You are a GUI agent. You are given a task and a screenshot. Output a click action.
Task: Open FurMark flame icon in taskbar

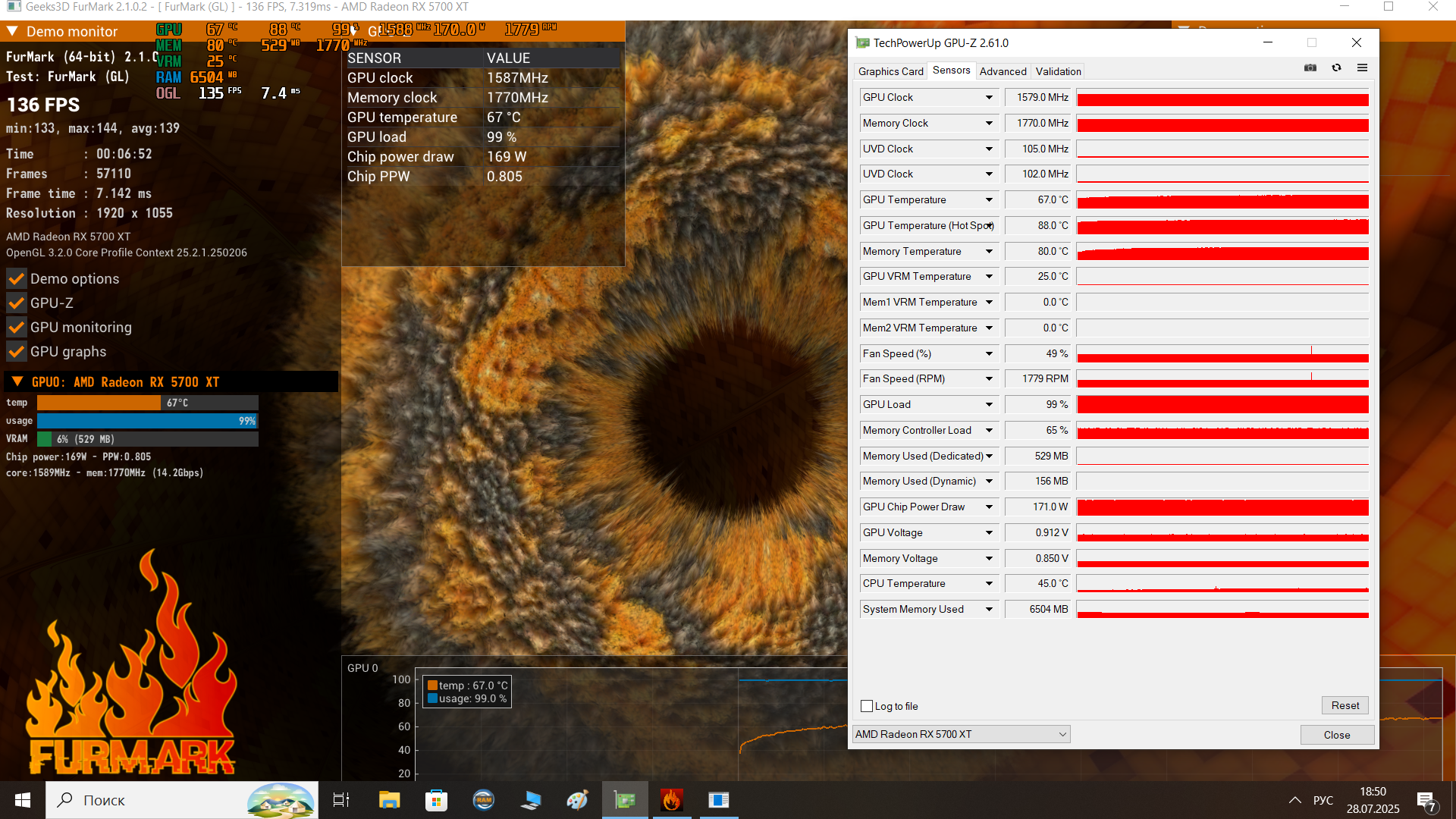click(671, 800)
